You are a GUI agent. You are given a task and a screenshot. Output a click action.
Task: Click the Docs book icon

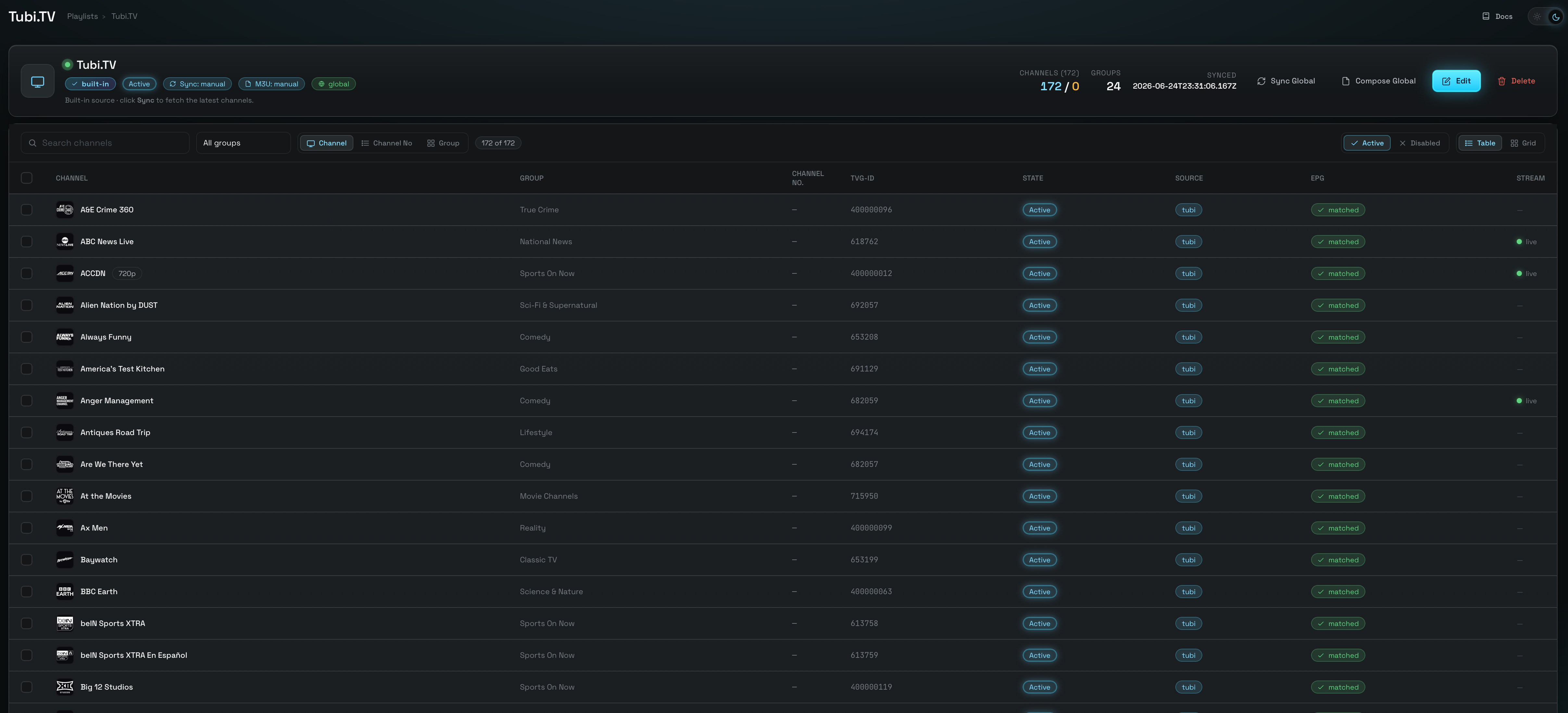coord(1485,17)
